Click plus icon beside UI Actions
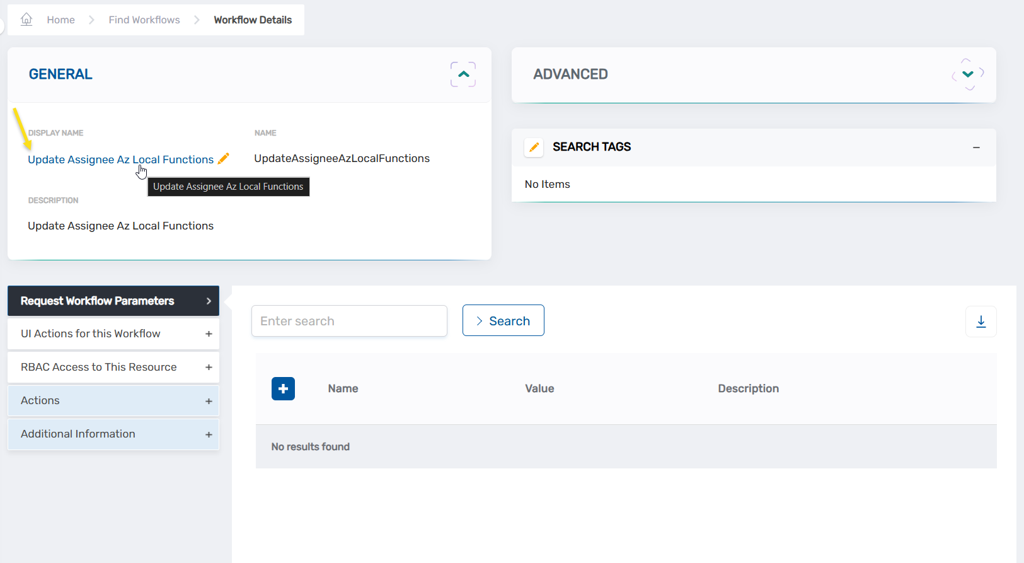Image resolution: width=1024 pixels, height=563 pixels. [x=209, y=334]
